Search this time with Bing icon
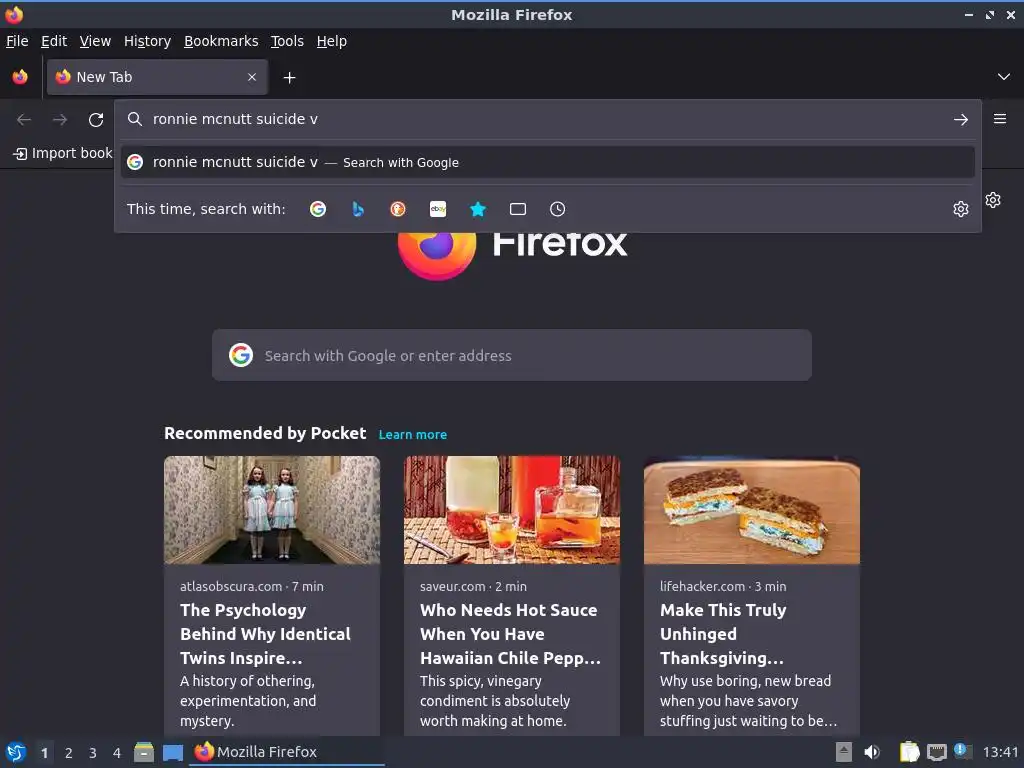1024x768 pixels. 358,209
